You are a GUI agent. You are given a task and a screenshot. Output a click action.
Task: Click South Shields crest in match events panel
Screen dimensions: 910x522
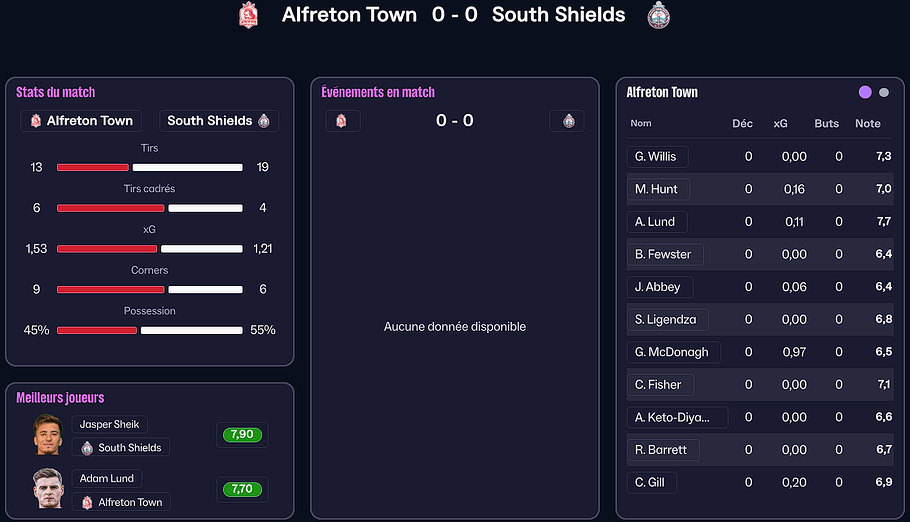(x=568, y=121)
